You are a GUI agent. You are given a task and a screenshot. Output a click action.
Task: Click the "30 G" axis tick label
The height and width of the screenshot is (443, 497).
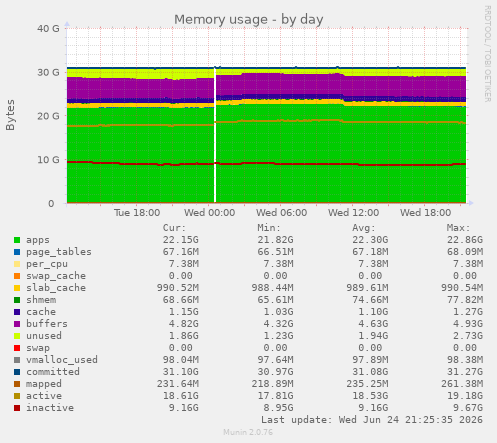[48, 72]
